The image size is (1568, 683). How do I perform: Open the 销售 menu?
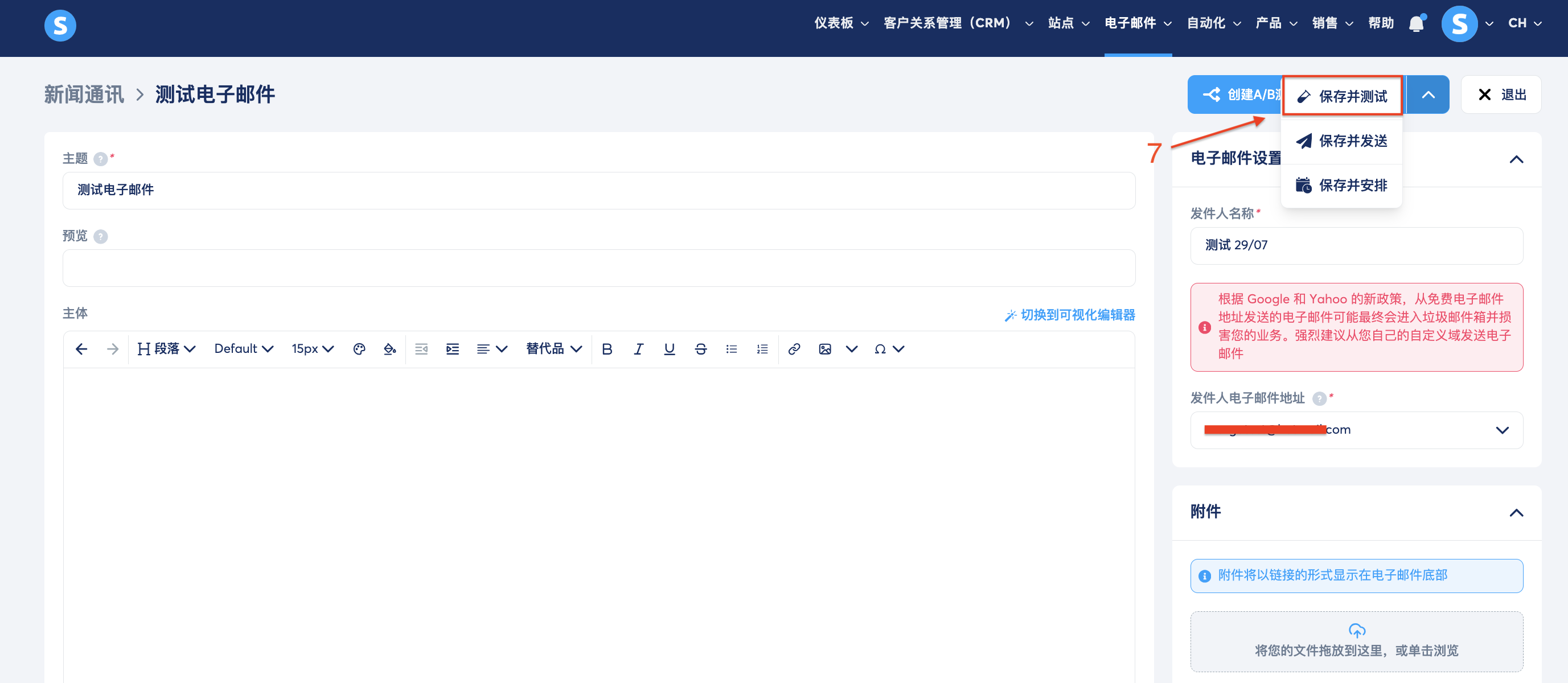point(1332,24)
